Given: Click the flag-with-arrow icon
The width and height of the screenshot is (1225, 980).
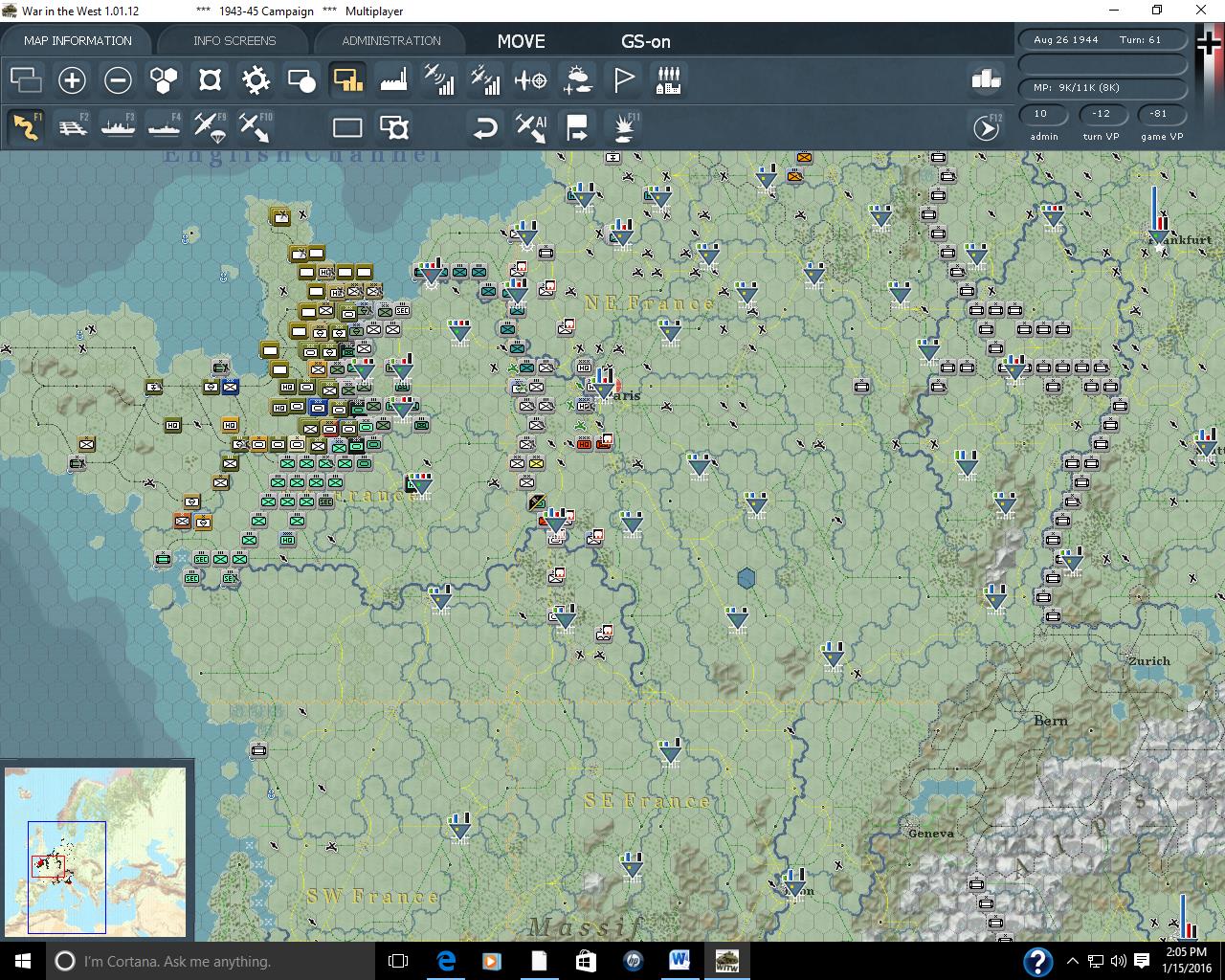Looking at the screenshot, I should 577,127.
